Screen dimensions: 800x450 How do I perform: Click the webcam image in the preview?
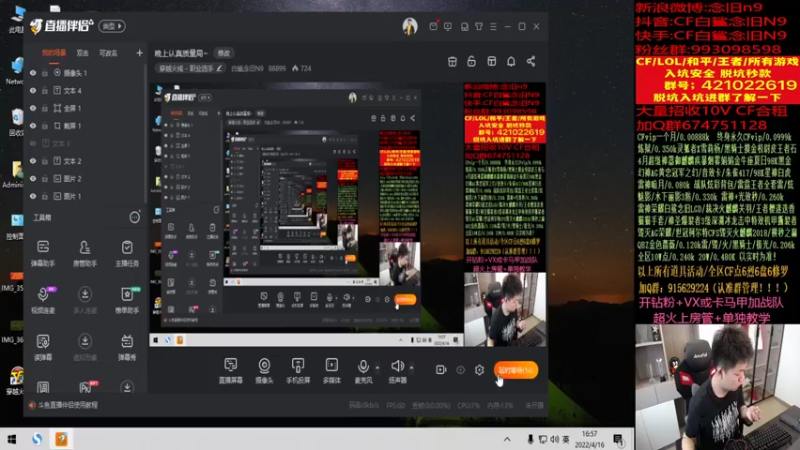(504, 309)
